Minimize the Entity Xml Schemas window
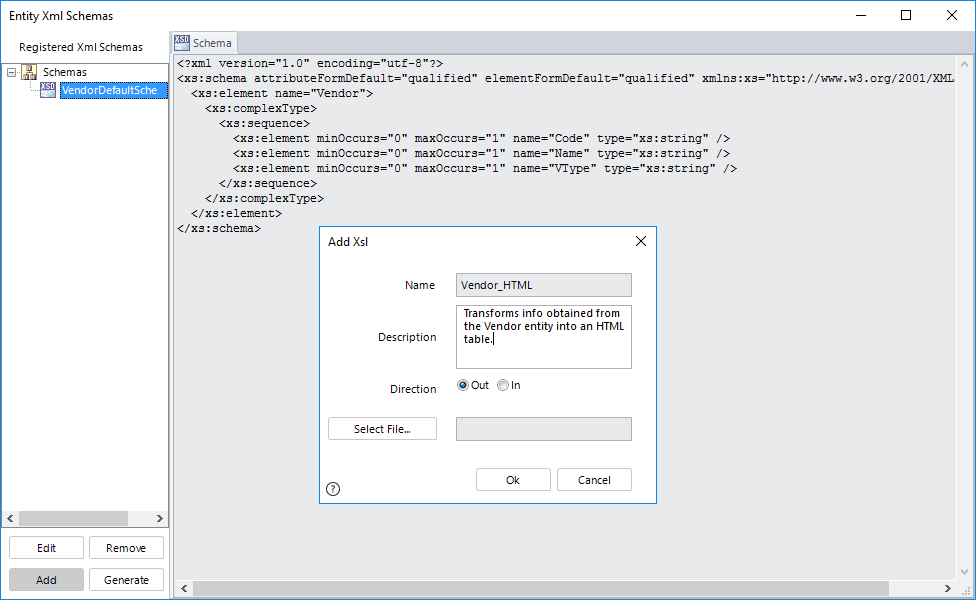This screenshot has height=600, width=976. pyautogui.click(x=861, y=16)
